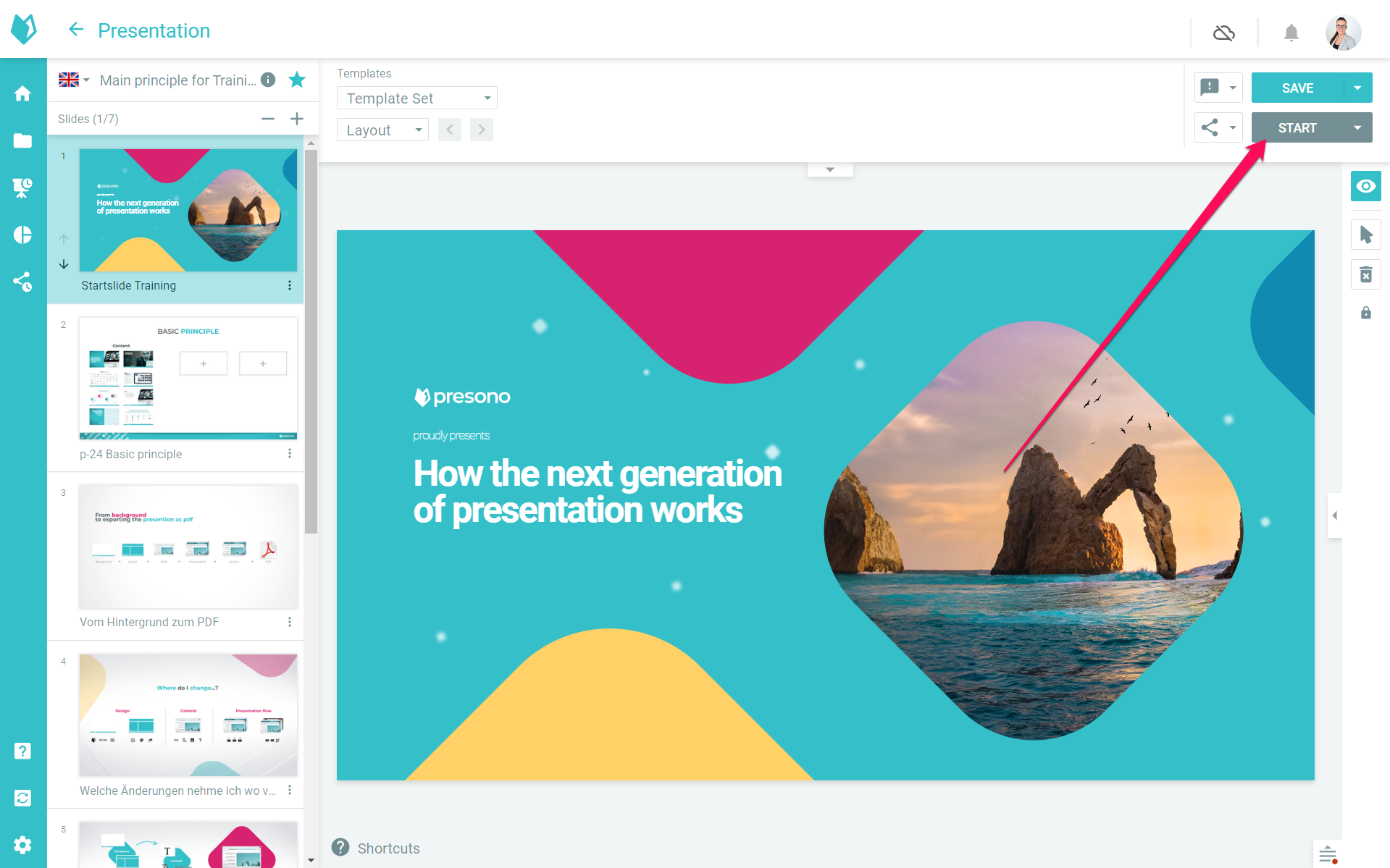Click the SAVE button
1390x868 pixels.
point(1297,88)
